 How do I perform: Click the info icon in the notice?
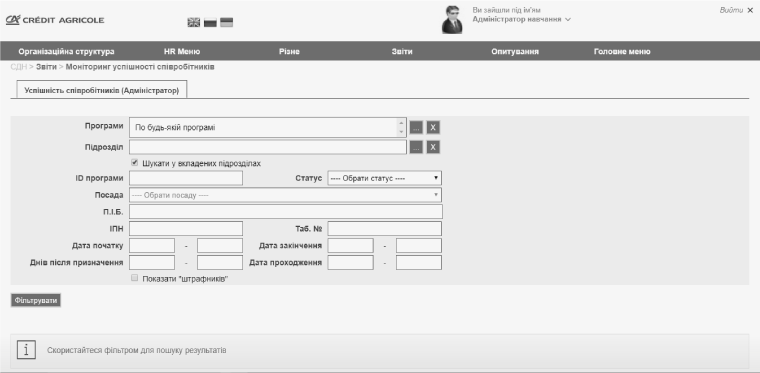pyautogui.click(x=26, y=350)
